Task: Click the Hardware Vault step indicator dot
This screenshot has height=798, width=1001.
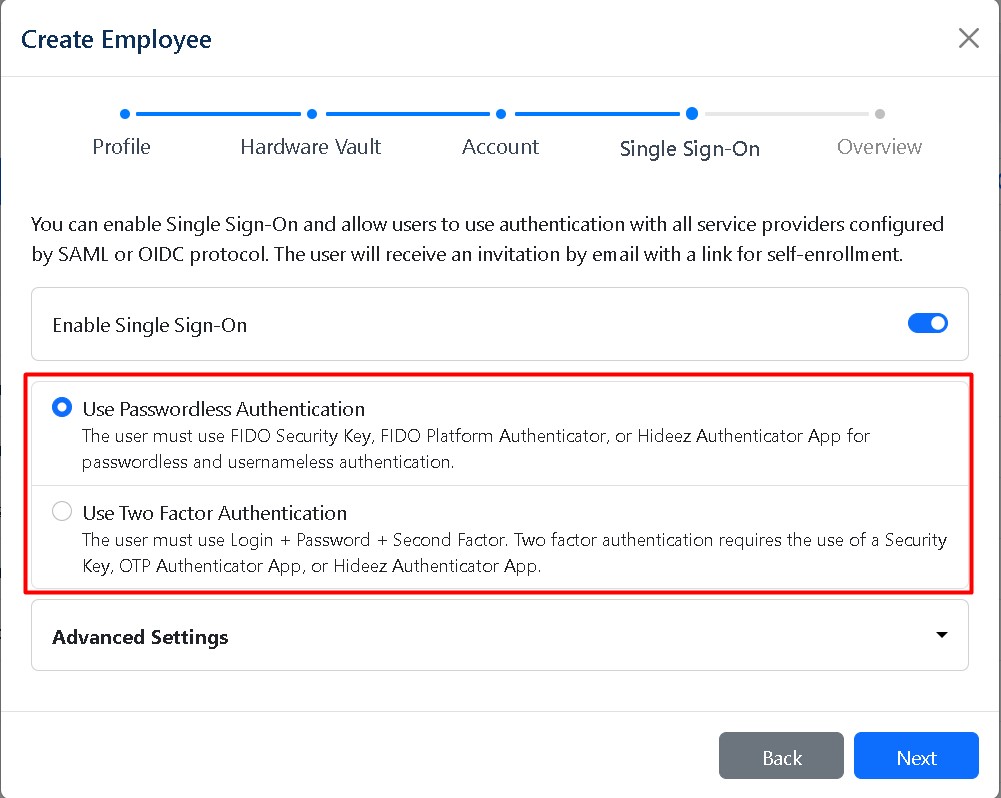Action: [311, 114]
